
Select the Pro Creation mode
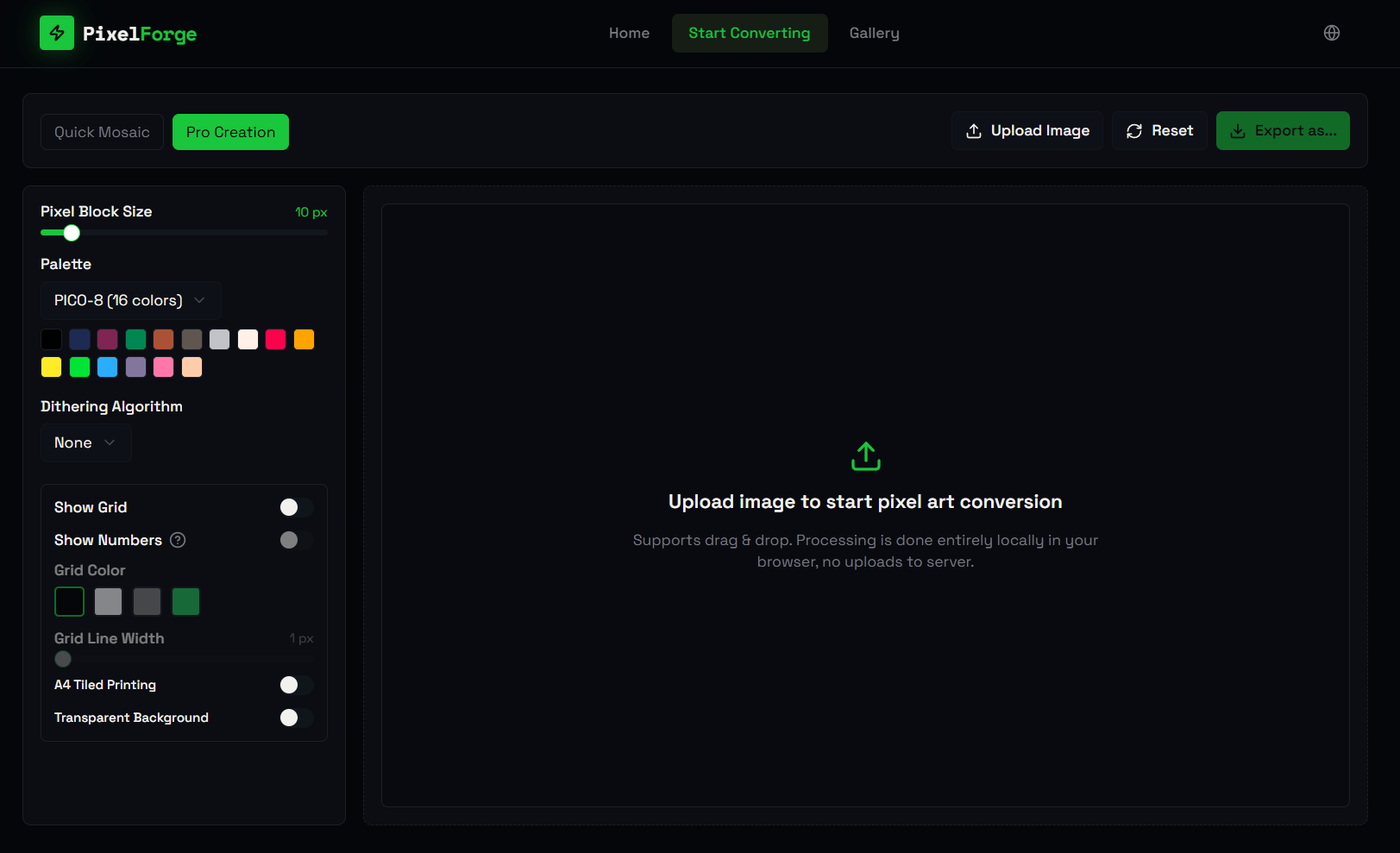point(230,132)
